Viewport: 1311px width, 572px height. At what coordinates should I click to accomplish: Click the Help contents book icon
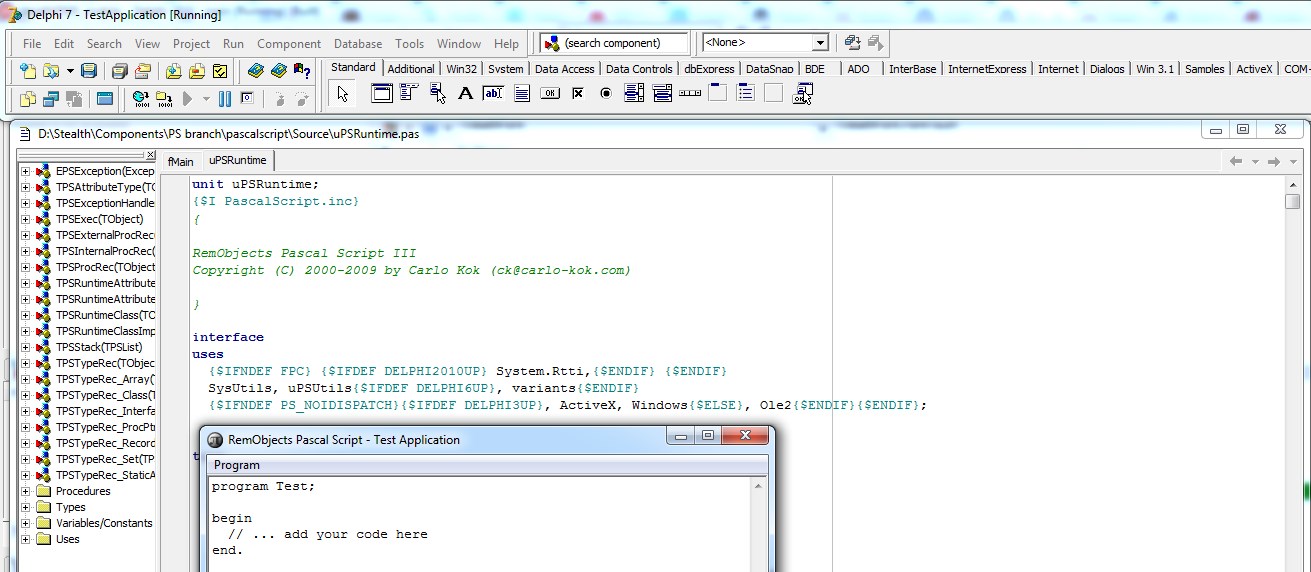coord(256,71)
